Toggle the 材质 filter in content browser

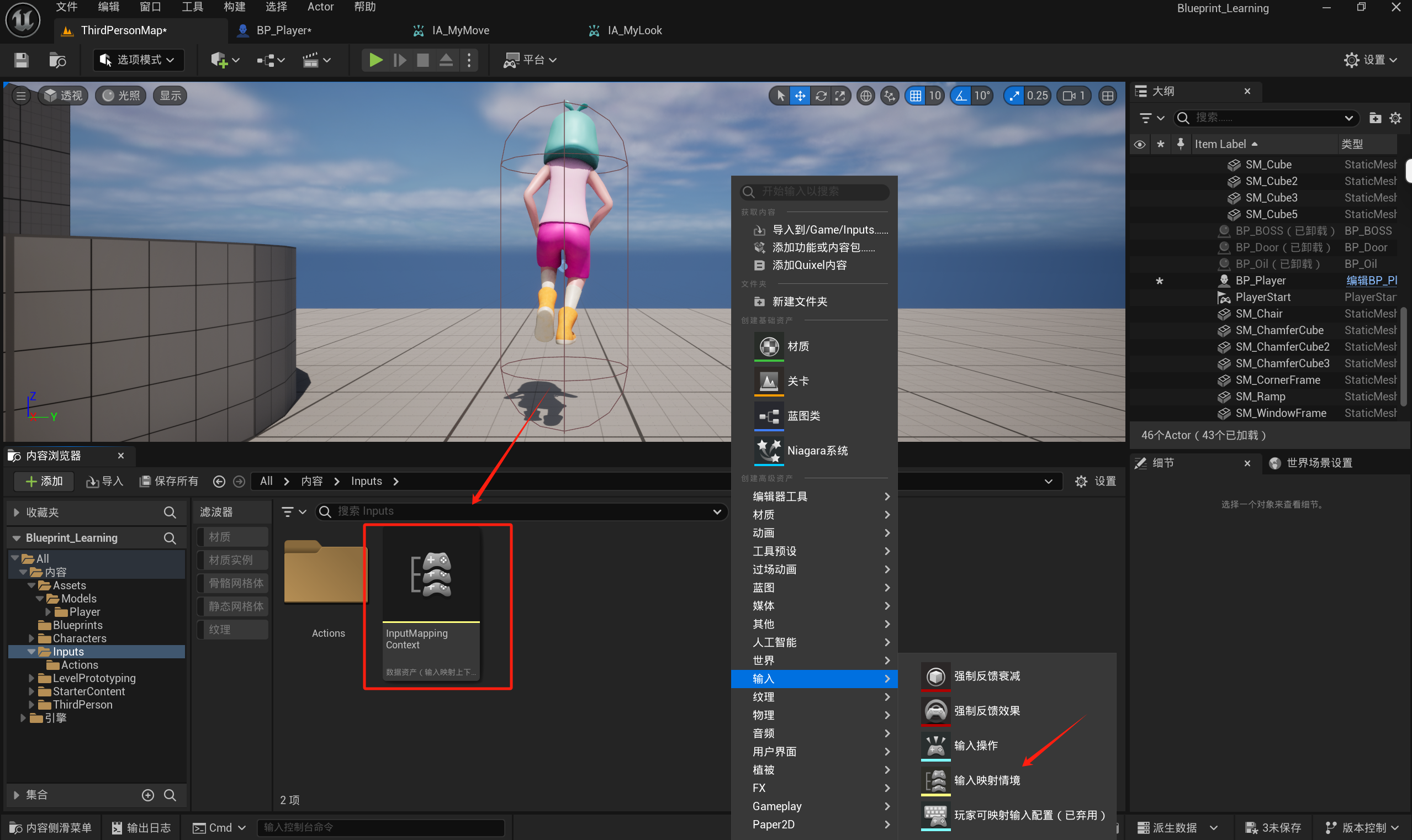pyautogui.click(x=232, y=537)
